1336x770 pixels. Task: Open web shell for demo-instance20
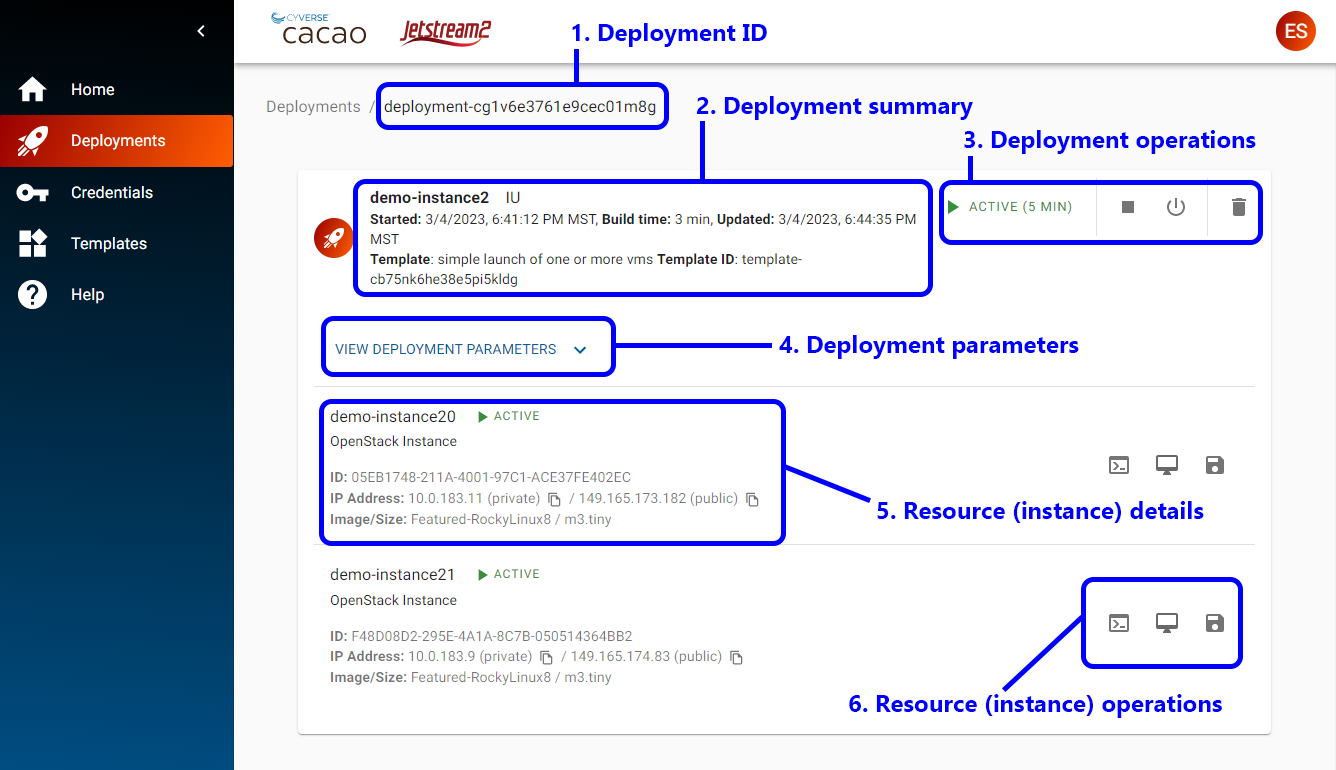point(1119,465)
